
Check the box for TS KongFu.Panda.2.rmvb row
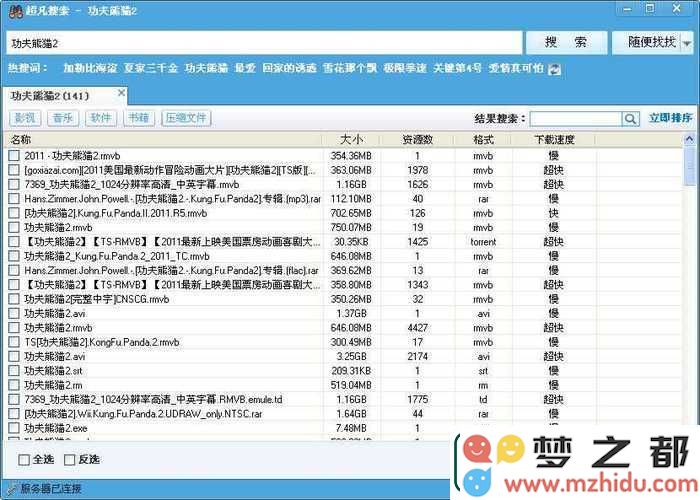[x=14, y=342]
